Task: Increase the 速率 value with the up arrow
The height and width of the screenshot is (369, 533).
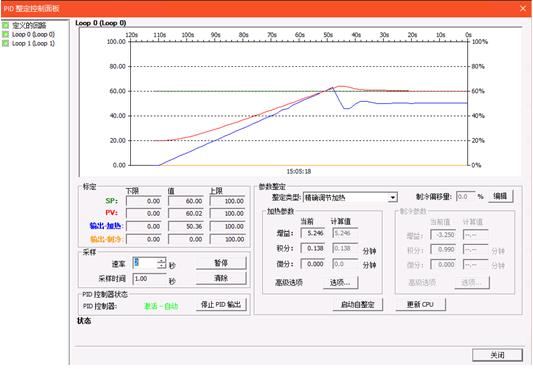Action: [162, 261]
